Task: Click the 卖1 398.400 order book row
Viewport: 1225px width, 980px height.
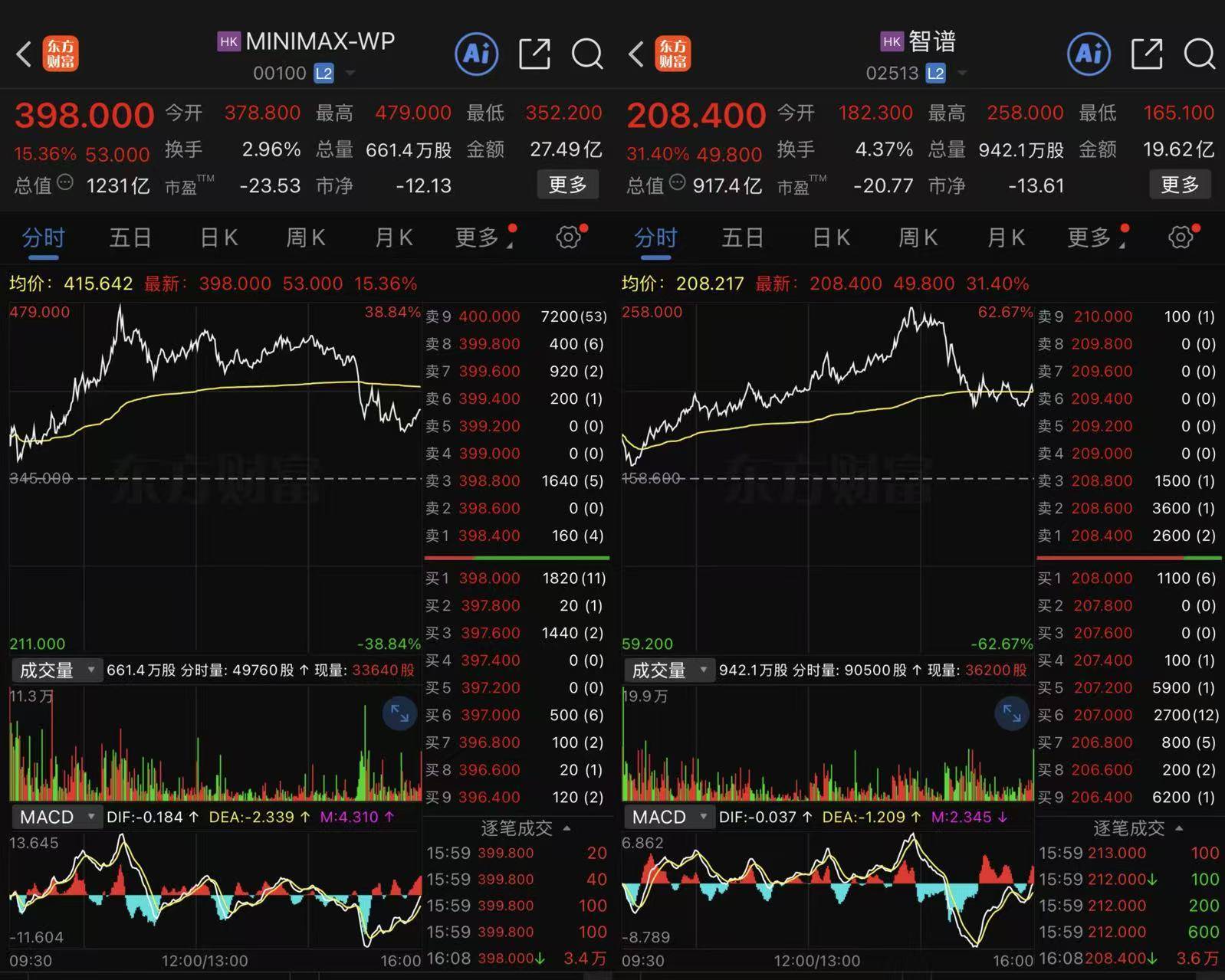Action: (x=516, y=536)
